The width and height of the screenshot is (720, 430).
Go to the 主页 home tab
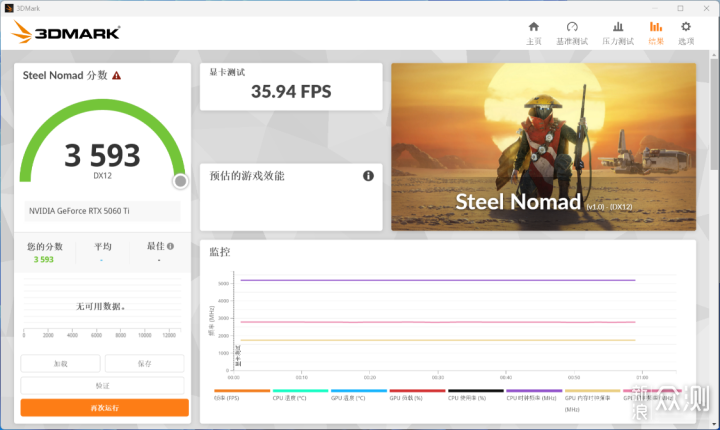[534, 34]
